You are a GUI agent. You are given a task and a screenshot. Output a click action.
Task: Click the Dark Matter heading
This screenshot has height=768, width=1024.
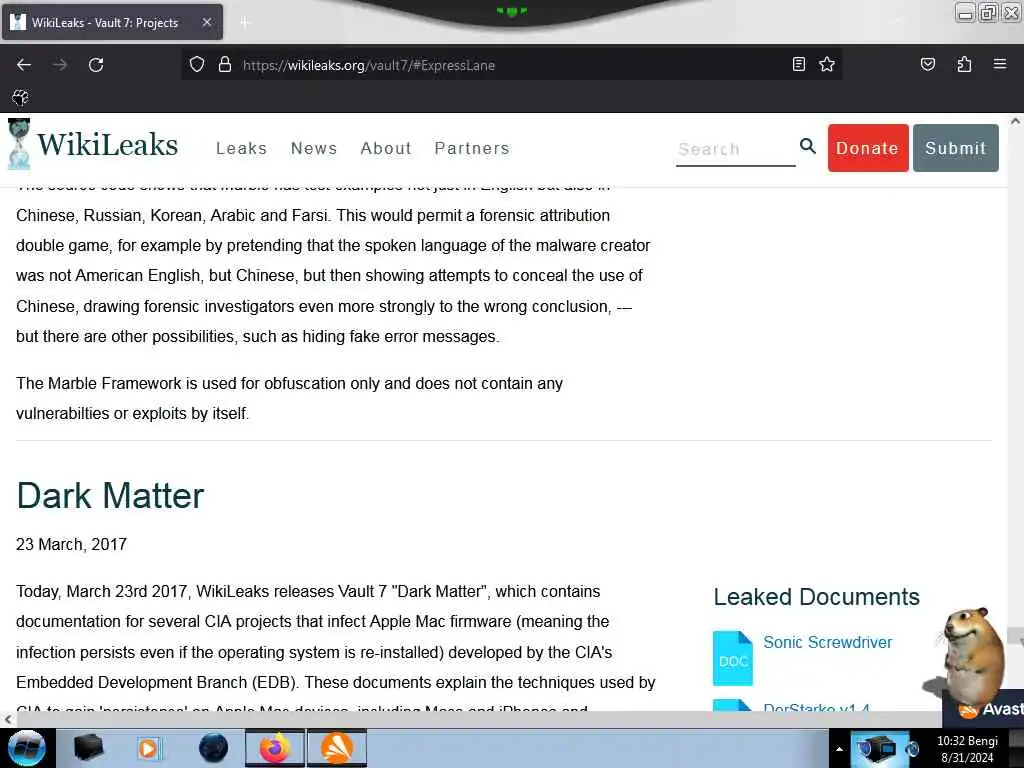tap(110, 496)
